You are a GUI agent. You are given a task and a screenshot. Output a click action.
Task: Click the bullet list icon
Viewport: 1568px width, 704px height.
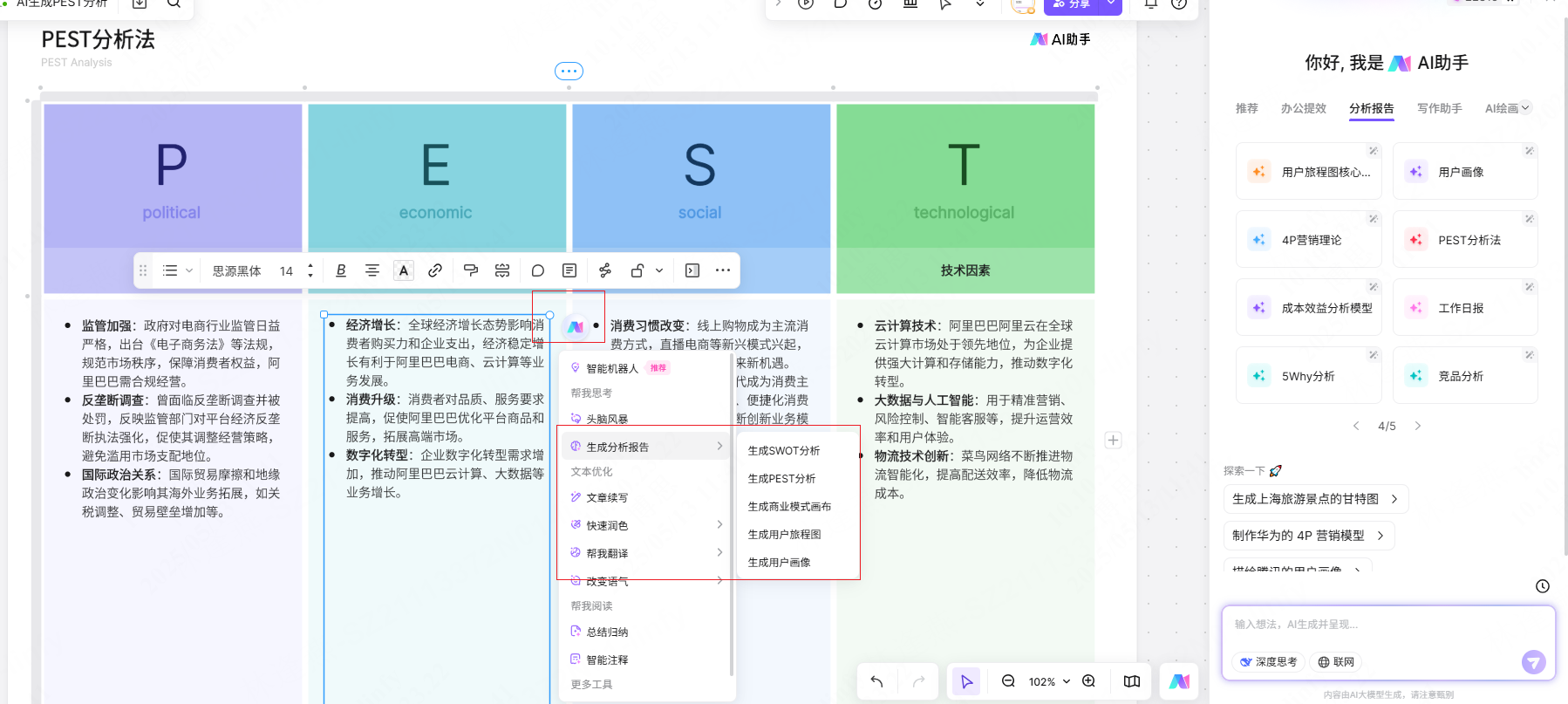[x=170, y=270]
